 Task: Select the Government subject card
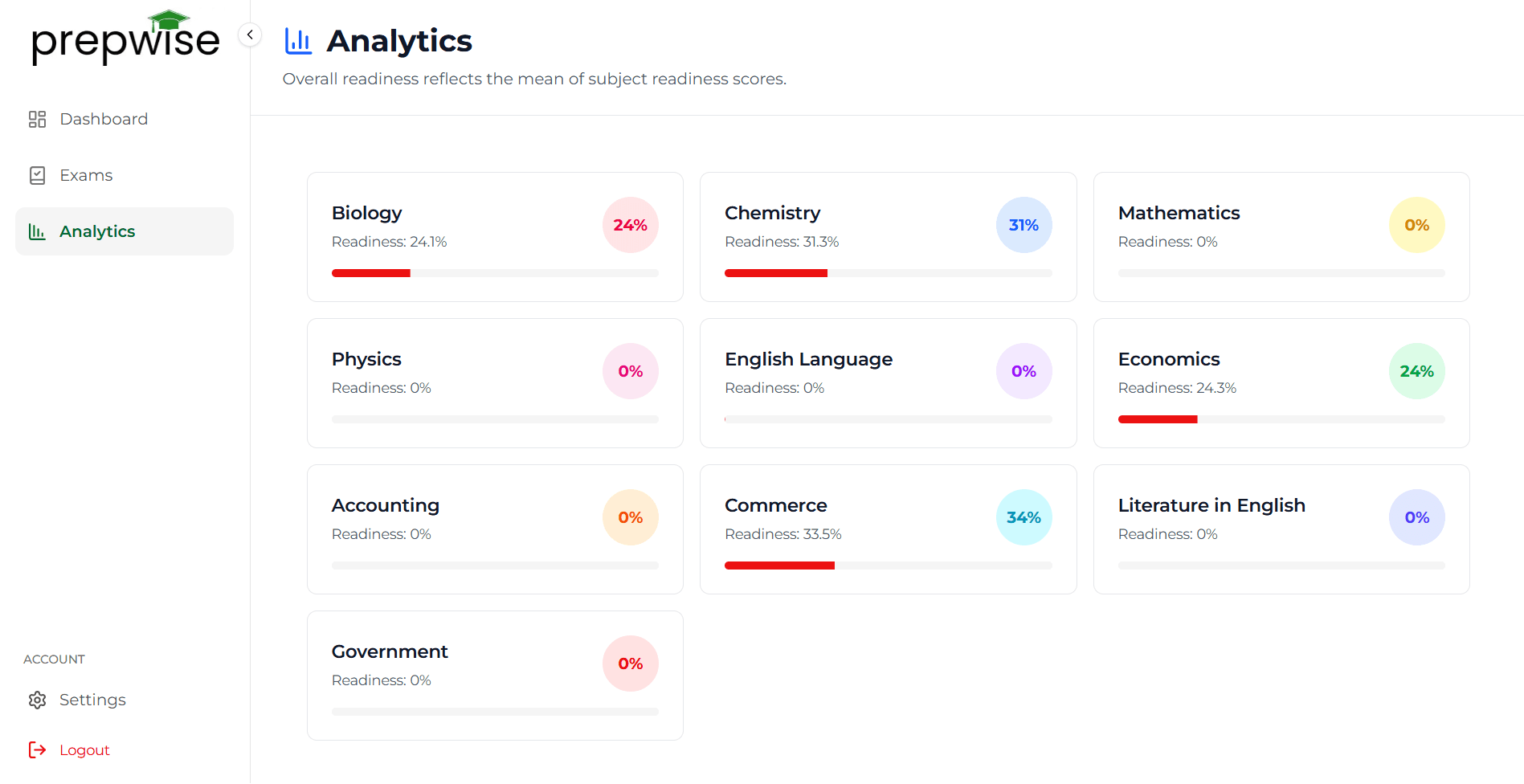pos(495,676)
